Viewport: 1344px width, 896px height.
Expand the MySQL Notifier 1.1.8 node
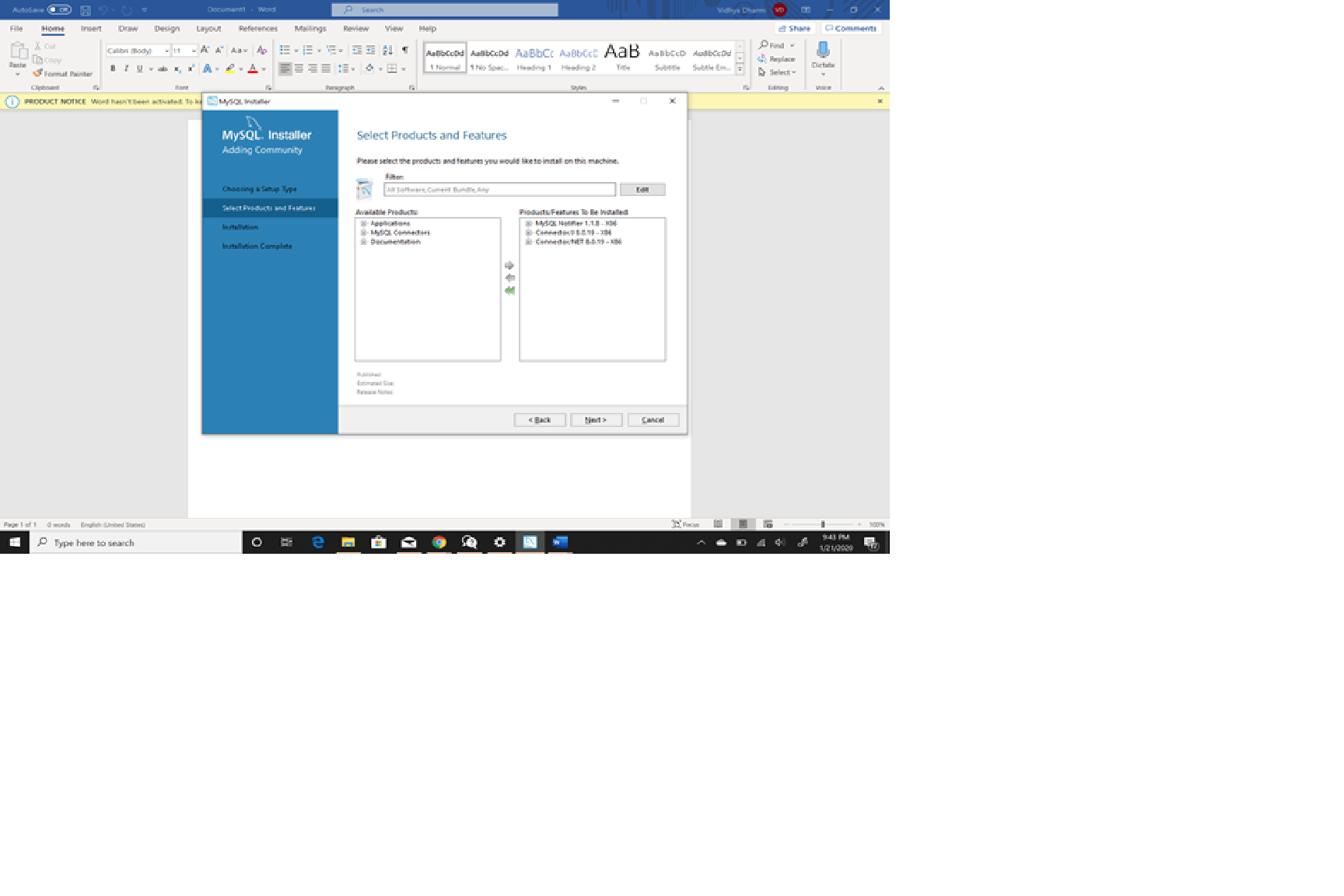pyautogui.click(x=528, y=224)
